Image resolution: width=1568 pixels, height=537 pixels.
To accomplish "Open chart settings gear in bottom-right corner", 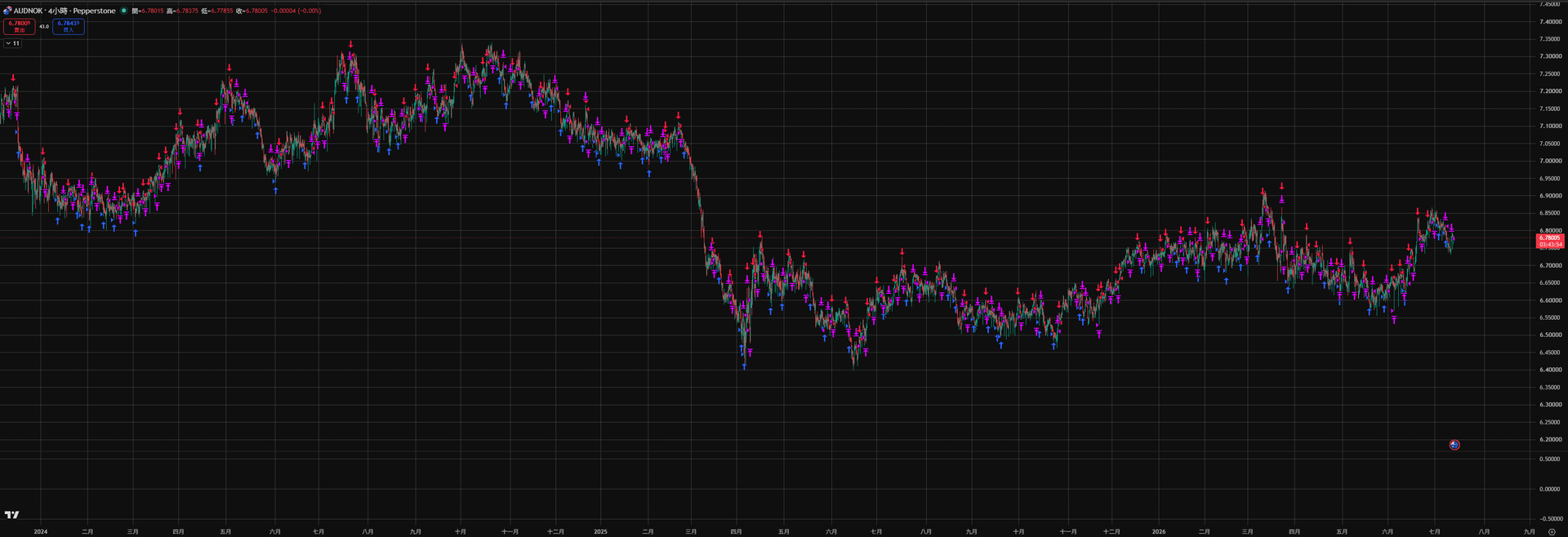I will pos(1552,531).
